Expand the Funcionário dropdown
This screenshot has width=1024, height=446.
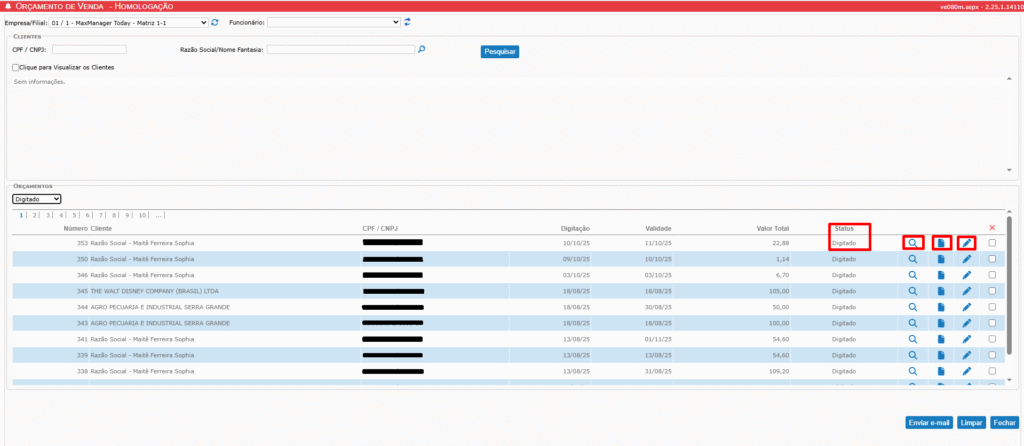[333, 21]
